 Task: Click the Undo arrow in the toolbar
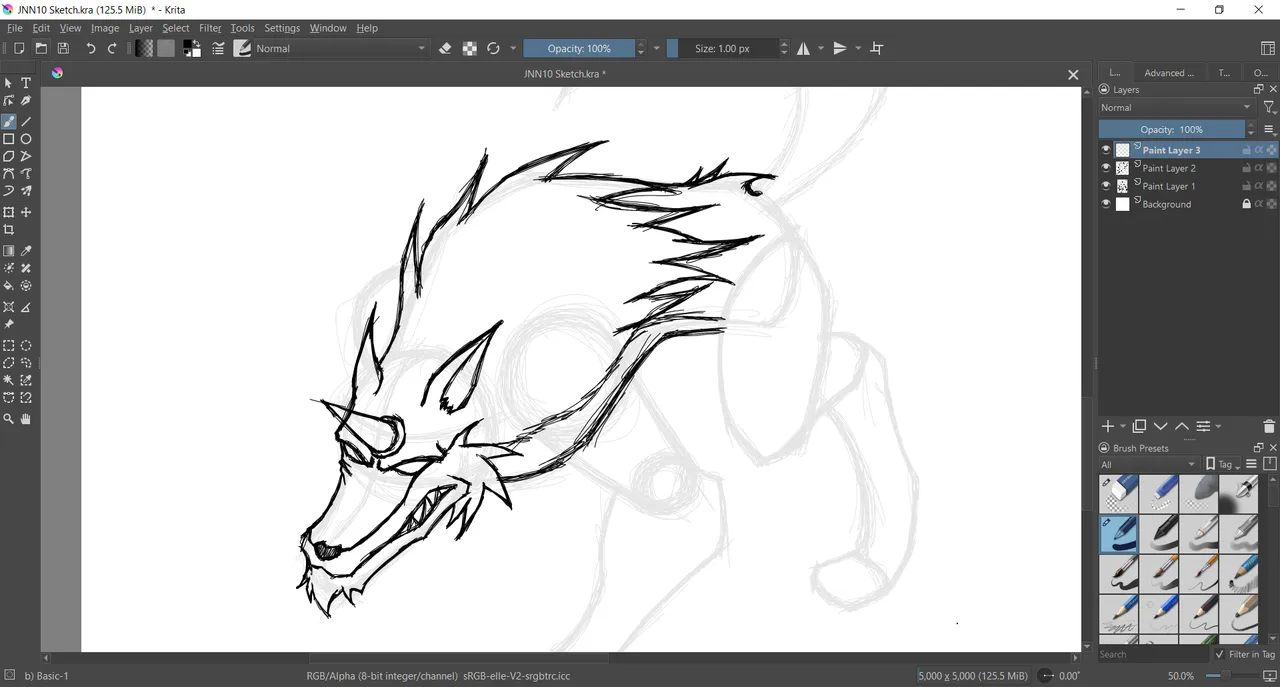tap(90, 48)
